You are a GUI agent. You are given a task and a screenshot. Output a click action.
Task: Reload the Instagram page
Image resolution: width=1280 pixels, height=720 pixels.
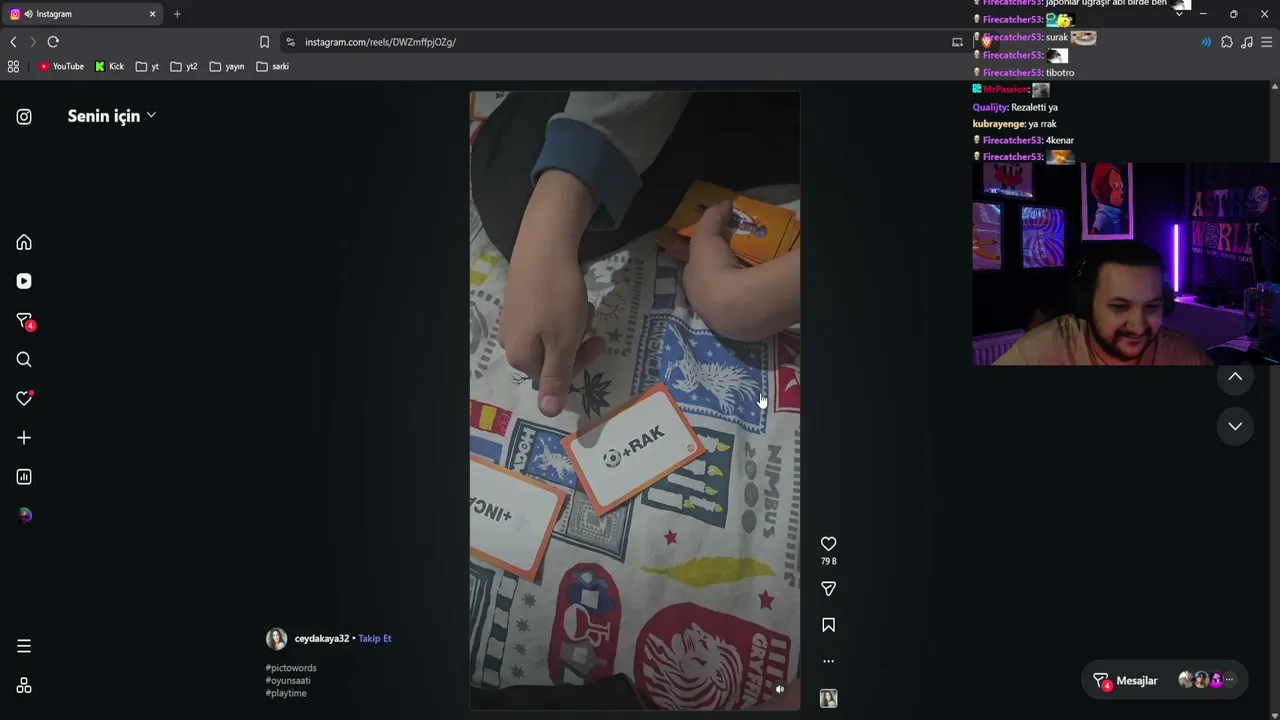tap(53, 42)
